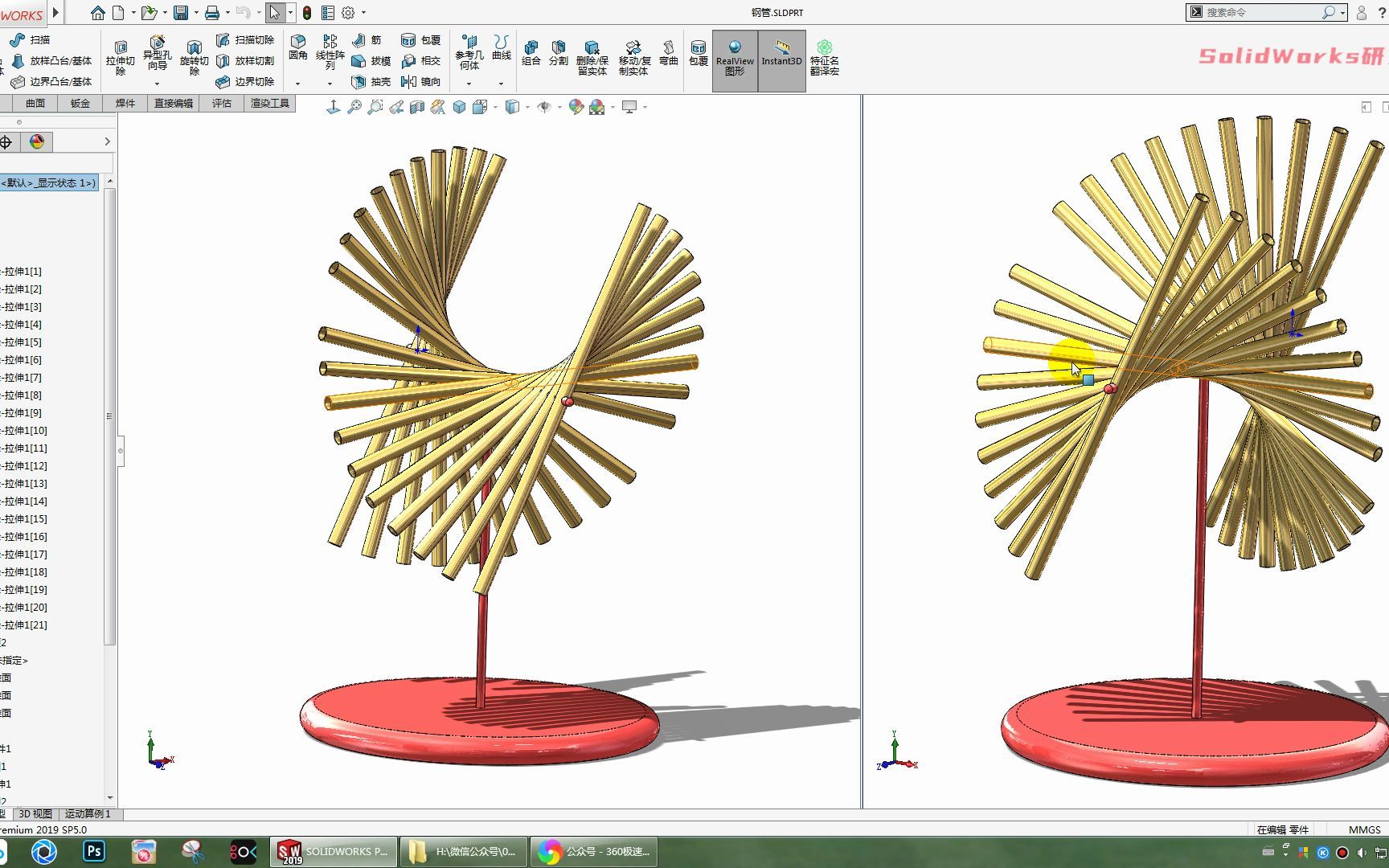Switch to the 焊件 tab
This screenshot has width=1389, height=868.
(x=125, y=103)
